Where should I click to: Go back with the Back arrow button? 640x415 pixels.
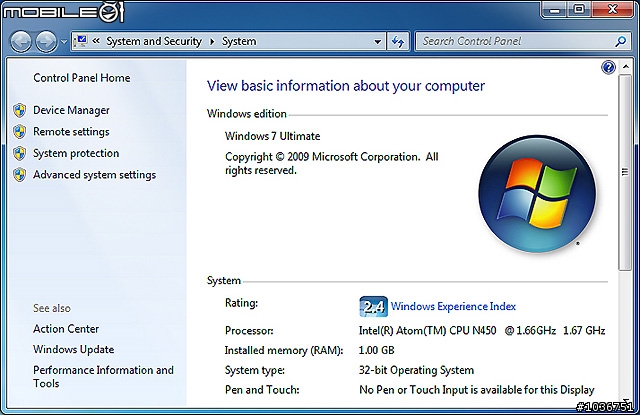(x=21, y=41)
